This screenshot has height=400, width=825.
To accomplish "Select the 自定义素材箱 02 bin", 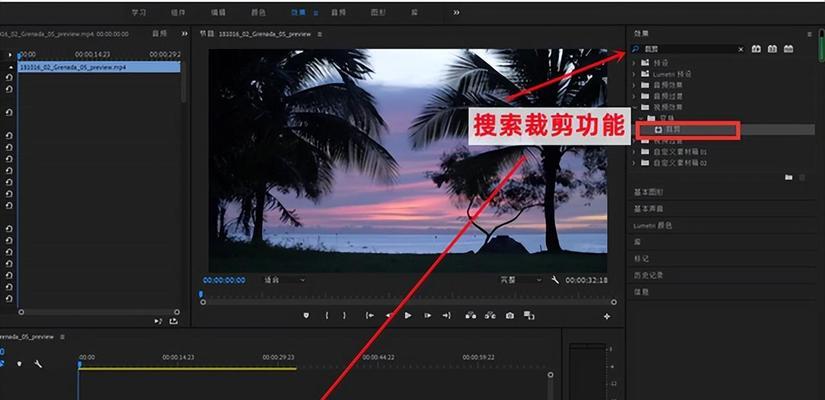I will tap(680, 163).
